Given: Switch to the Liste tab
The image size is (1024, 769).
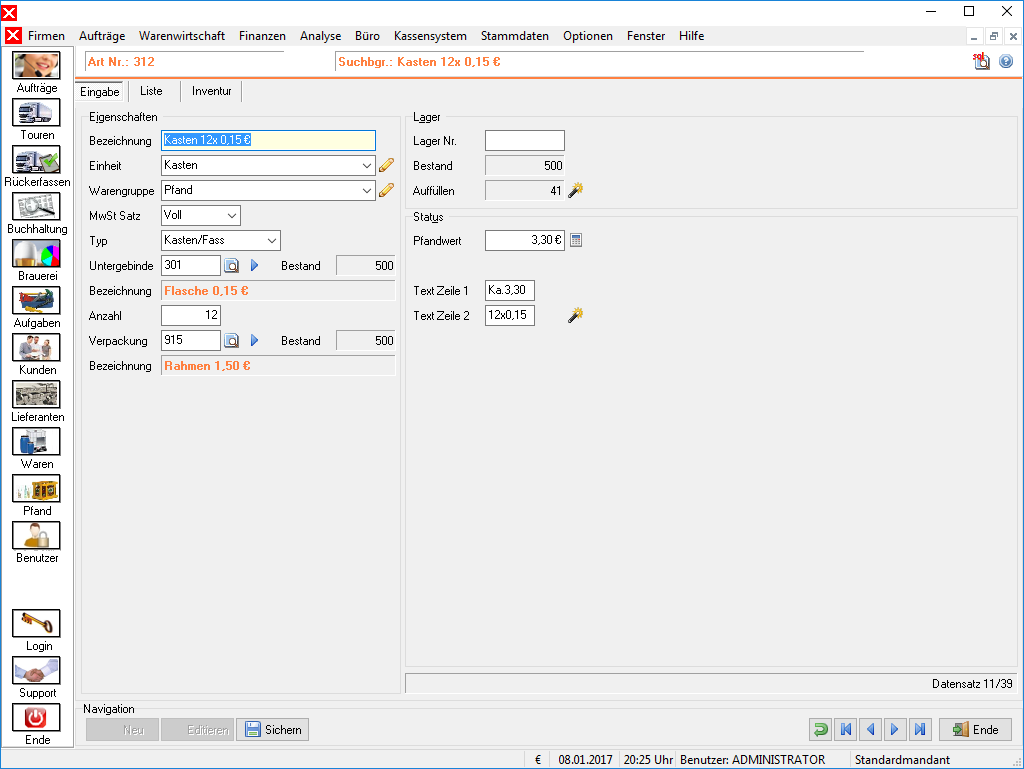Looking at the screenshot, I should click(152, 91).
